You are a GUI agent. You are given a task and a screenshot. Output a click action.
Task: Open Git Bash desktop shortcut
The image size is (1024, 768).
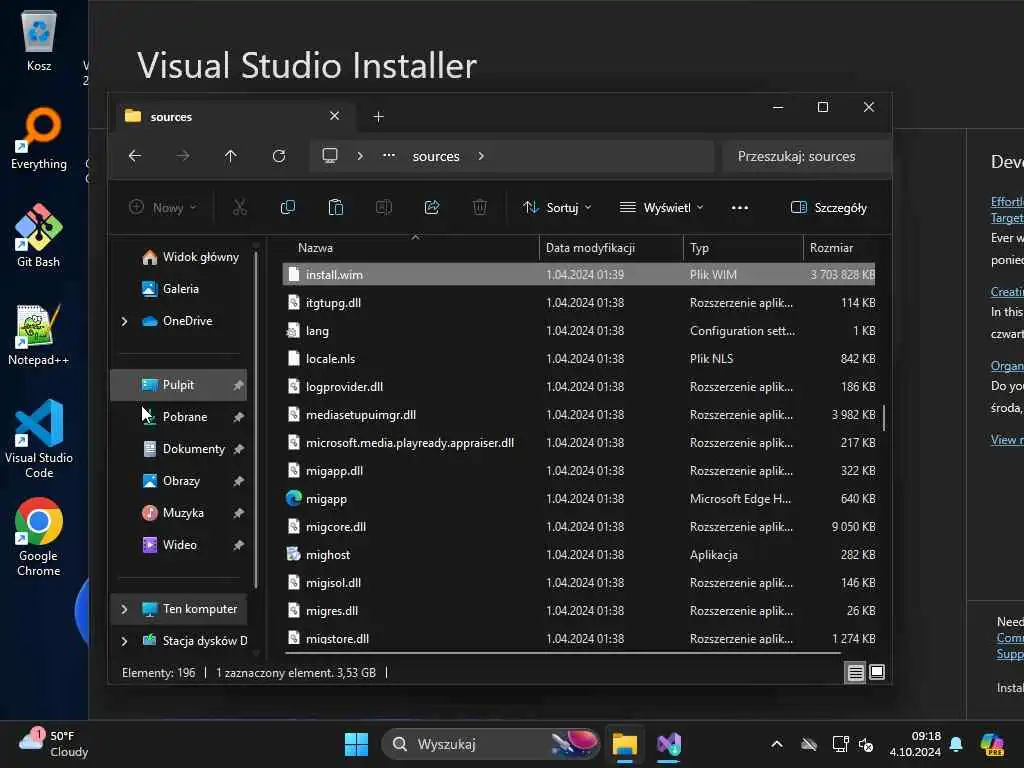click(39, 236)
